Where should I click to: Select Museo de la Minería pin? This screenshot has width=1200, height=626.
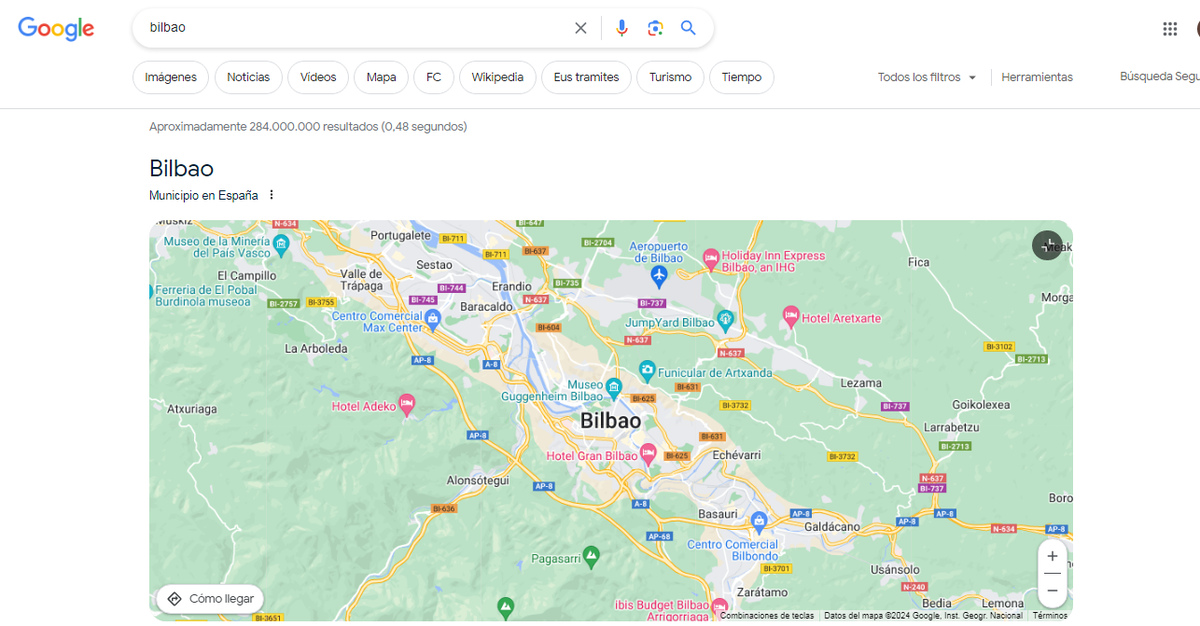(282, 243)
